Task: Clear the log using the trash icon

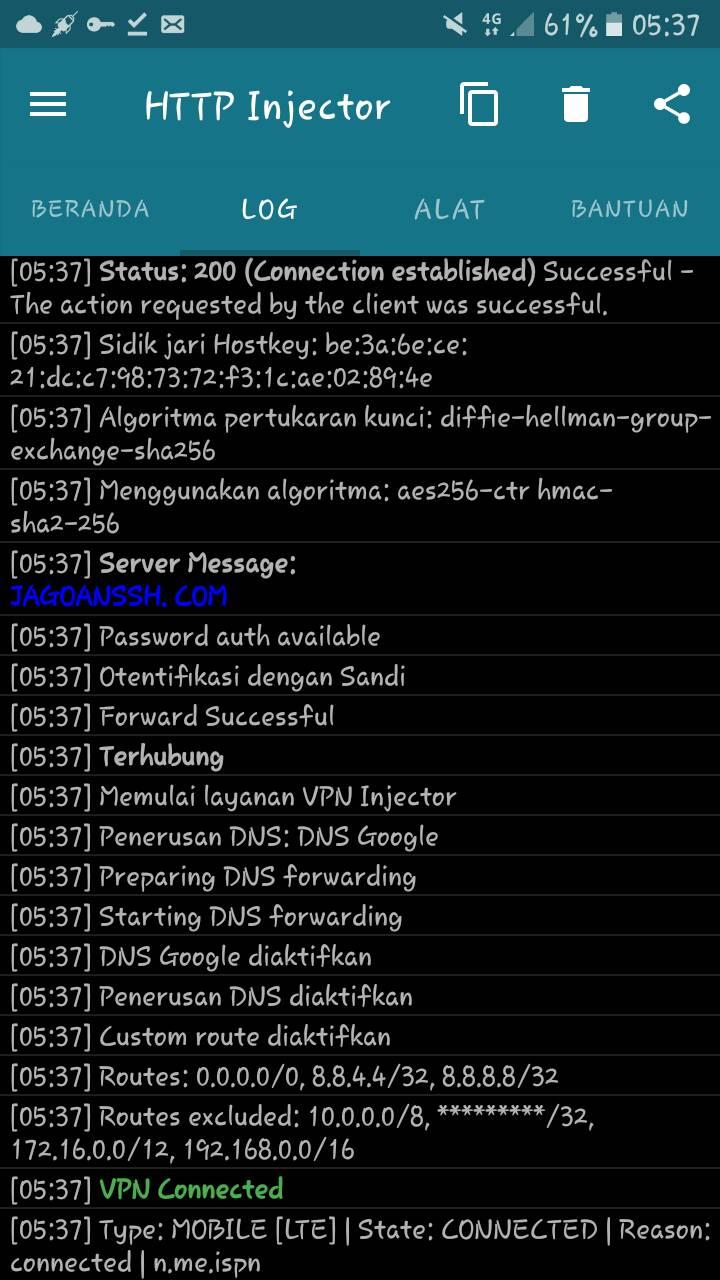Action: click(576, 104)
